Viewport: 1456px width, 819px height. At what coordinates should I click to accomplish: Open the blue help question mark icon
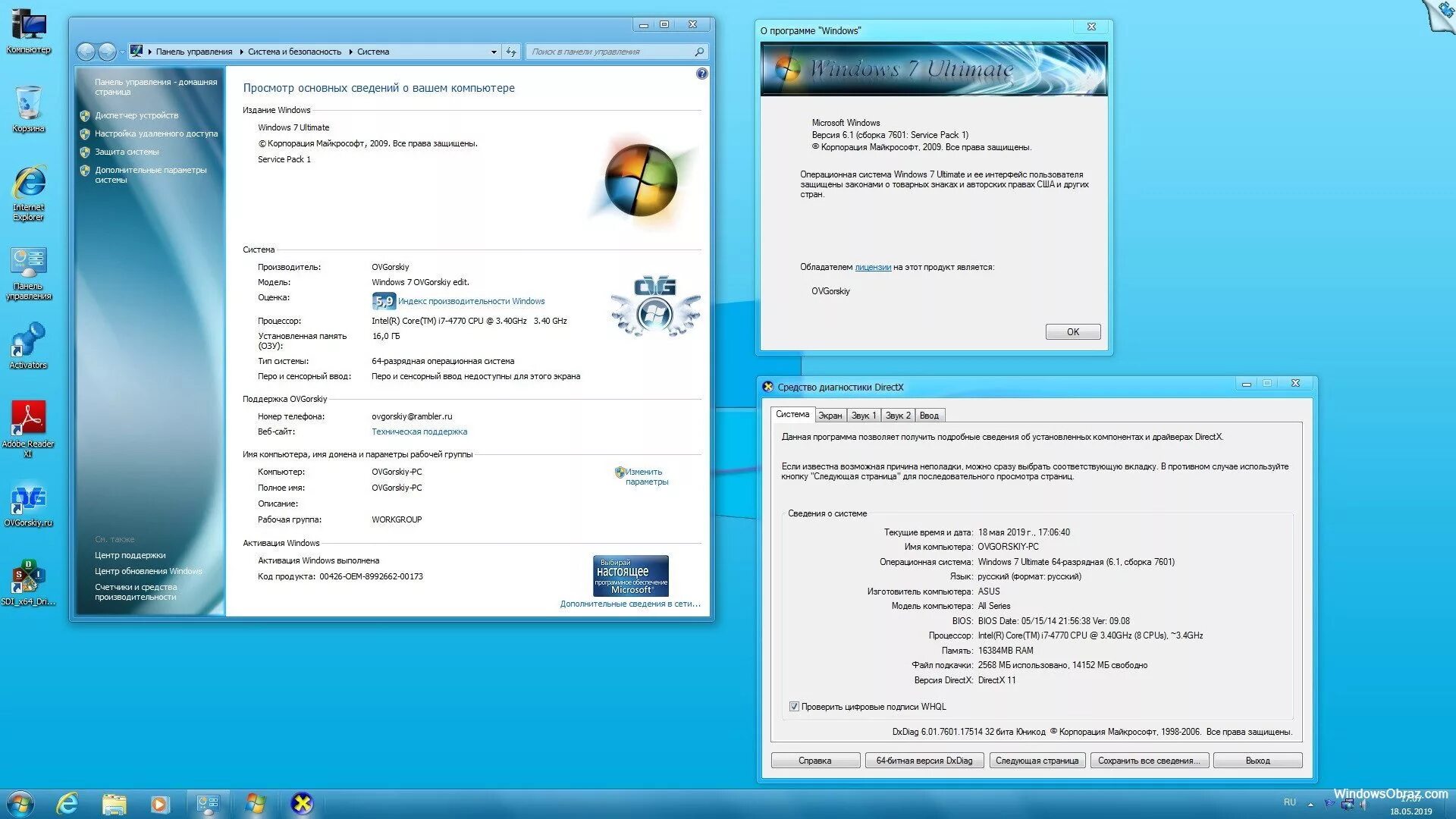(701, 74)
